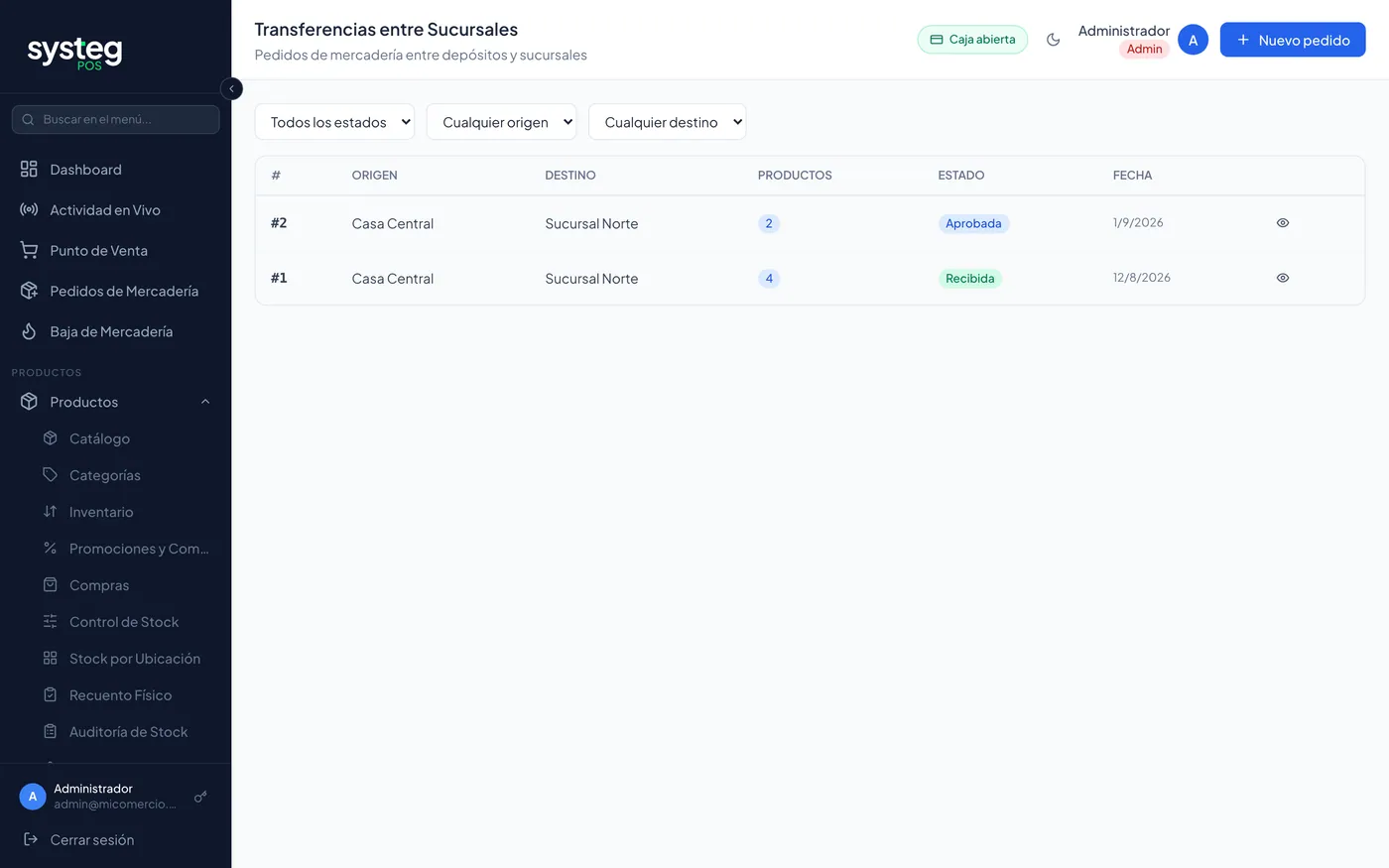Click the Pedidos de Mercadería package icon
1389x868 pixels.
pyautogui.click(x=29, y=292)
